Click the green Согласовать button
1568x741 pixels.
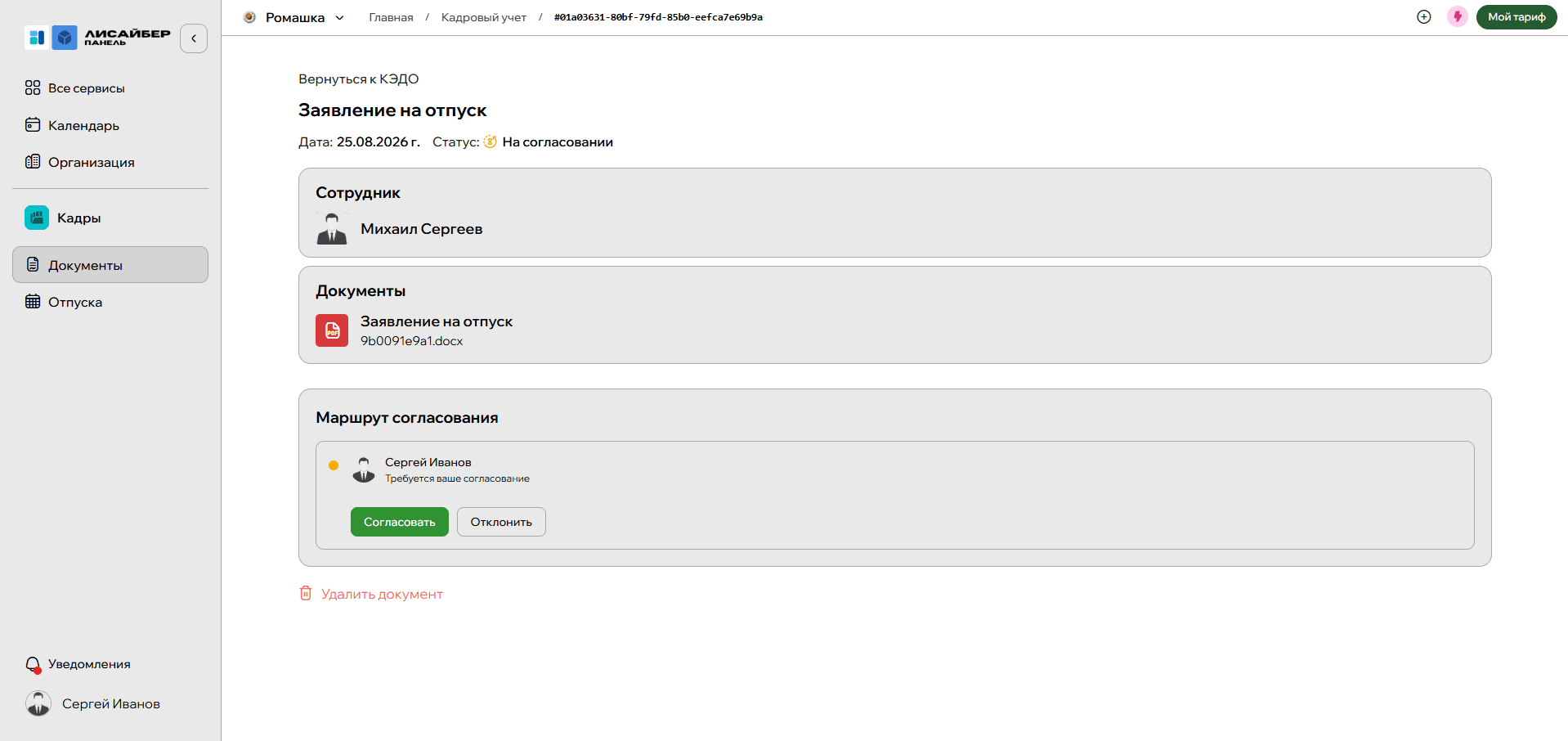(400, 522)
